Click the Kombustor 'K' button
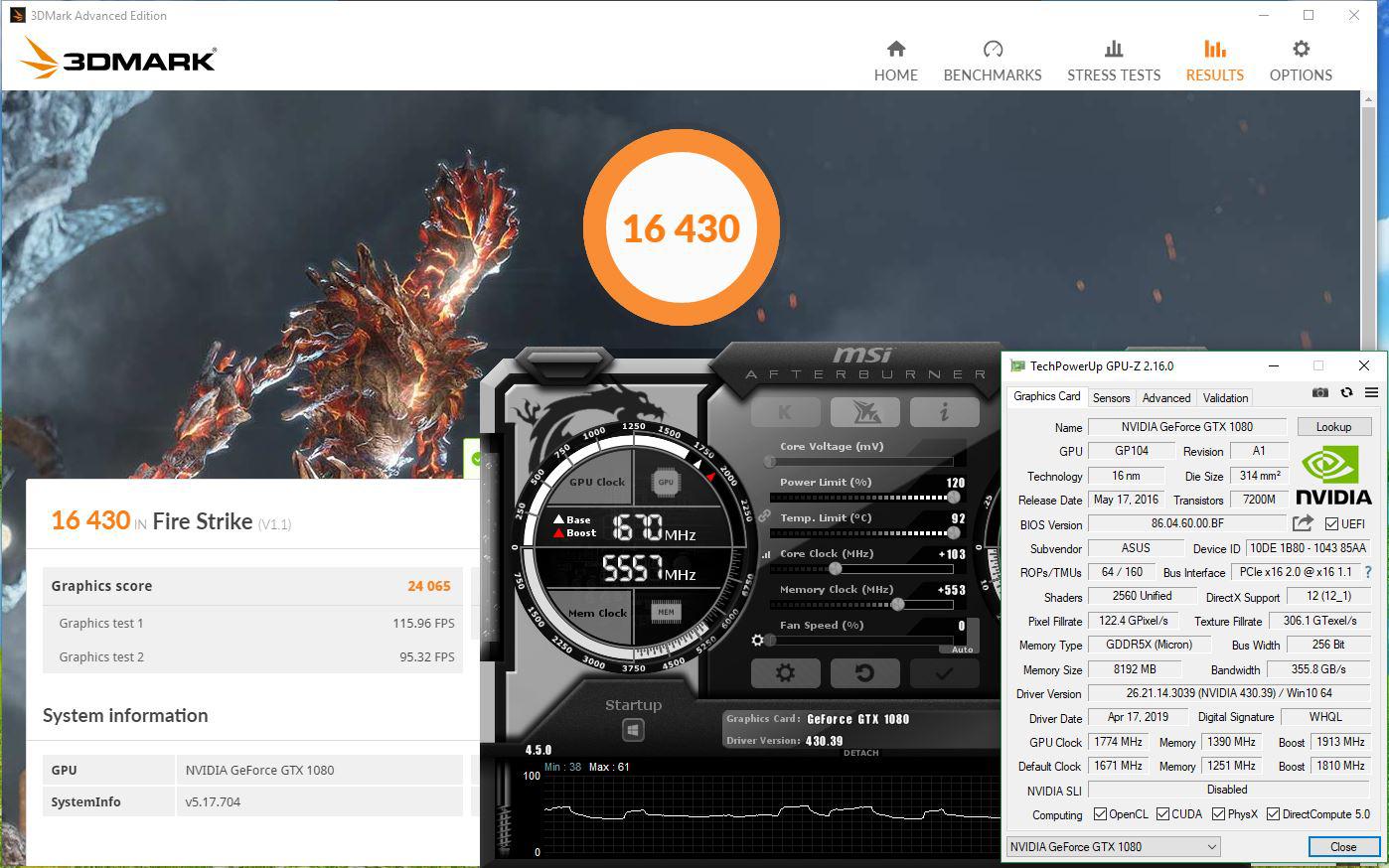Viewport: 1389px width, 868px height. tap(785, 411)
